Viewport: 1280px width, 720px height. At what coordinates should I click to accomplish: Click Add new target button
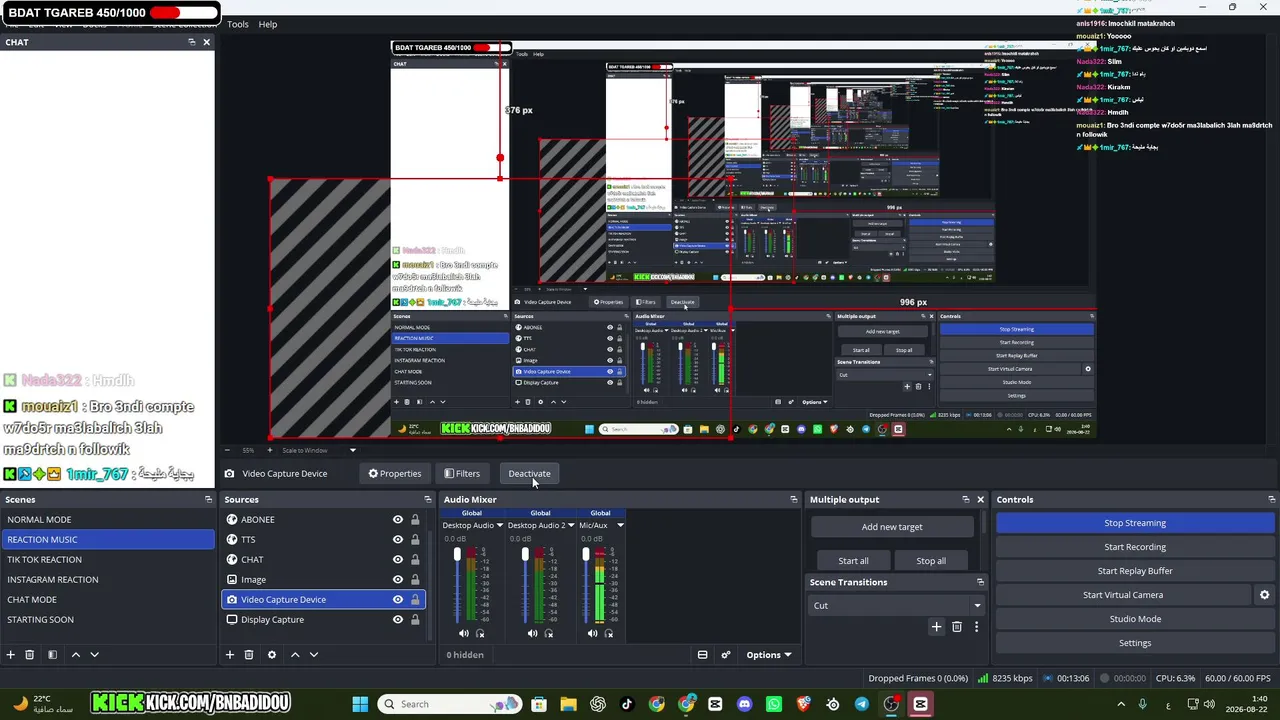892,527
